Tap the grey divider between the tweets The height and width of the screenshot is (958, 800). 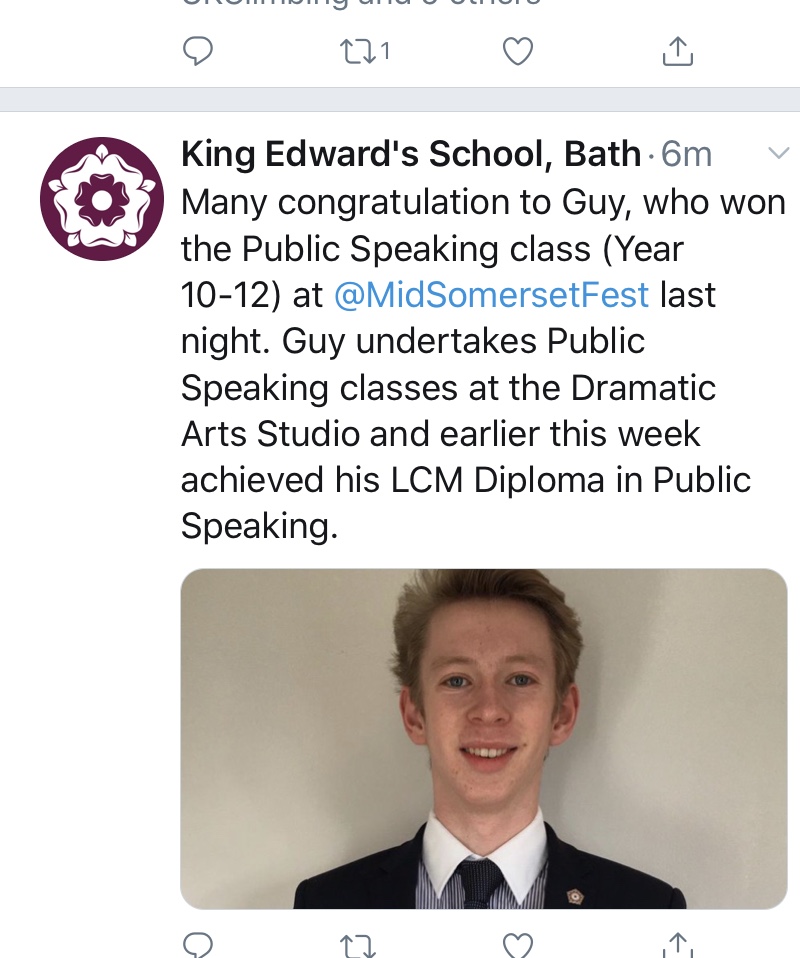(400, 99)
